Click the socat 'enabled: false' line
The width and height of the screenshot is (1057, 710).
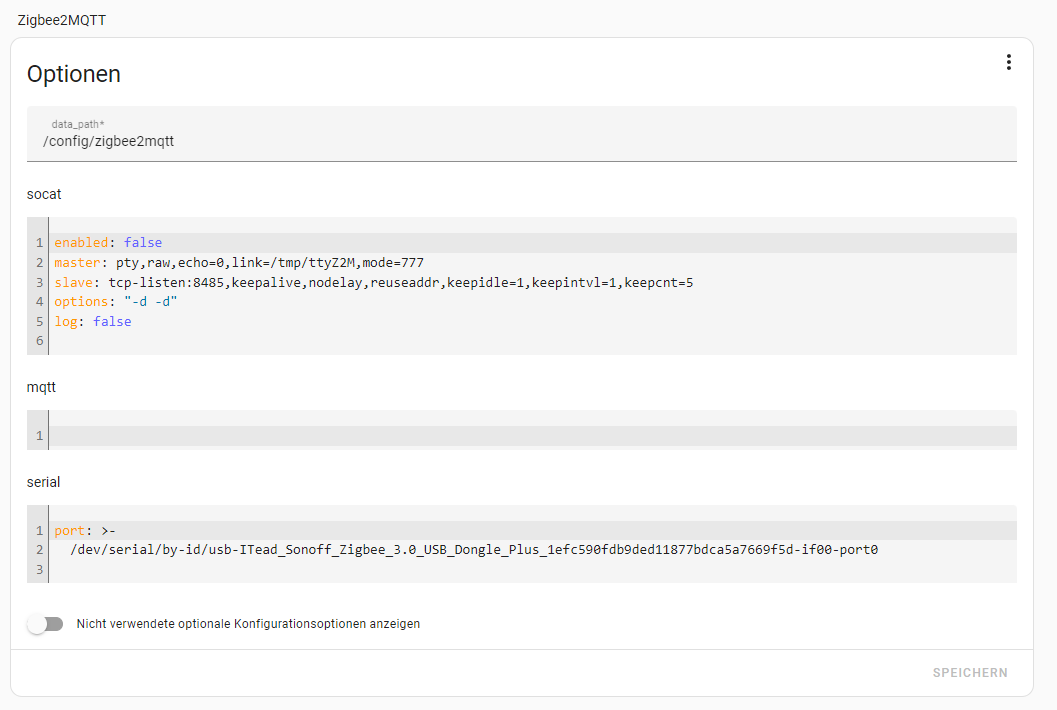click(x=533, y=243)
